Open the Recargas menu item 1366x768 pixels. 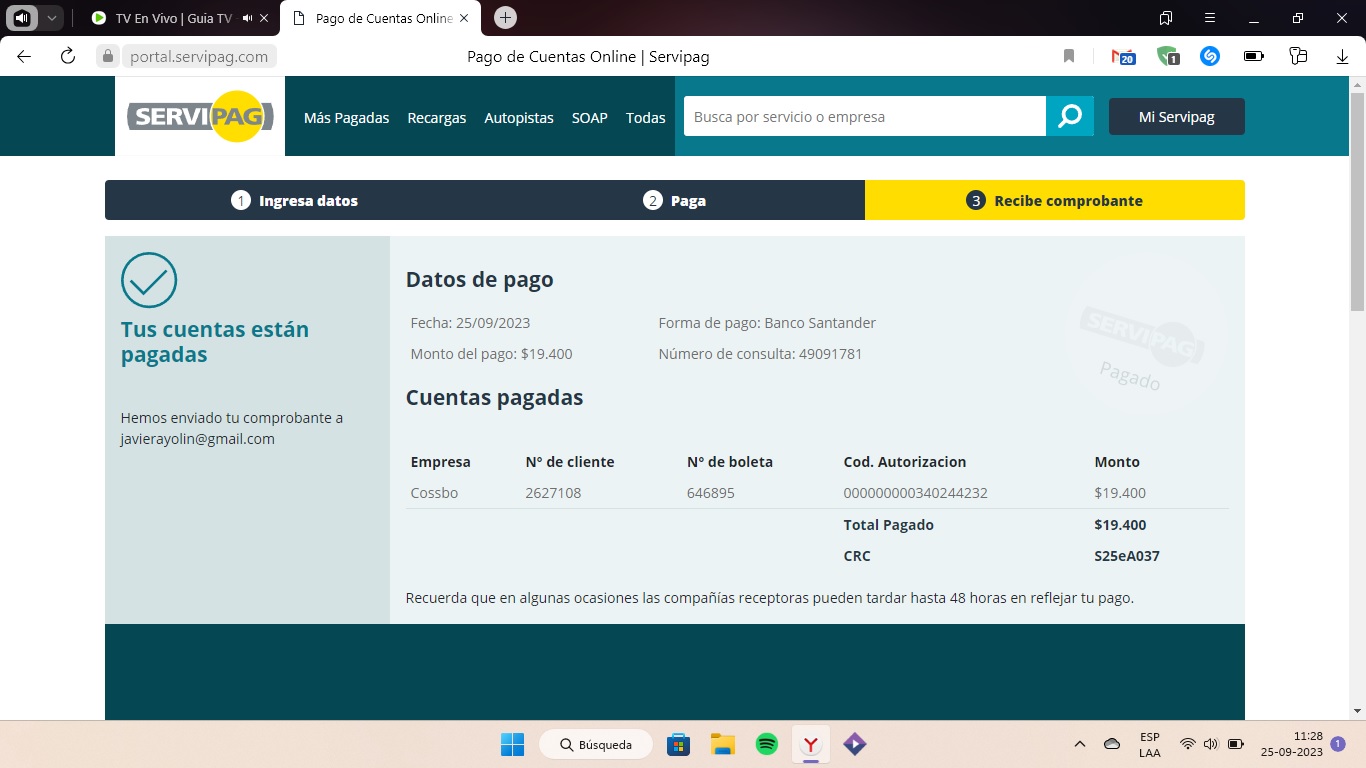pyautogui.click(x=436, y=118)
